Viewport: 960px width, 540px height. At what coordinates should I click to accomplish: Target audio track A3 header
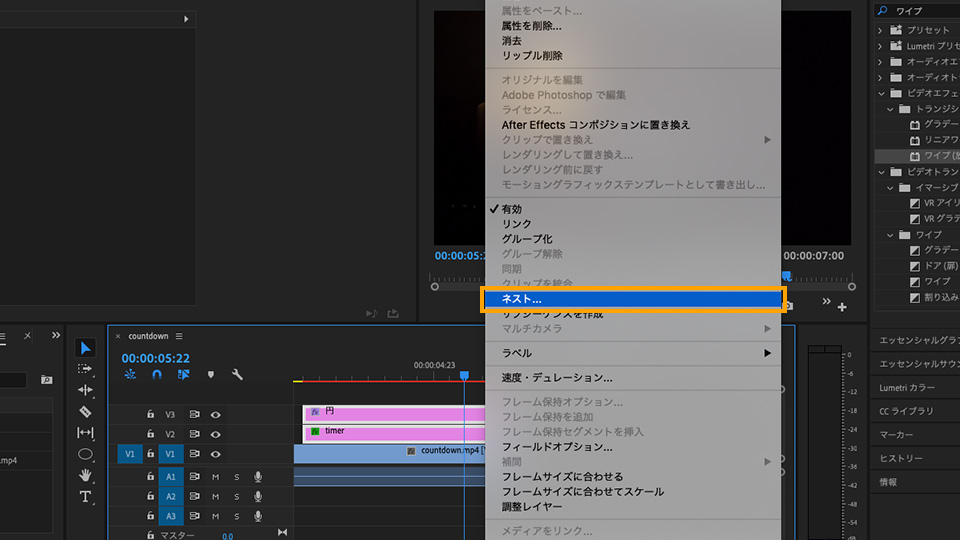point(171,516)
